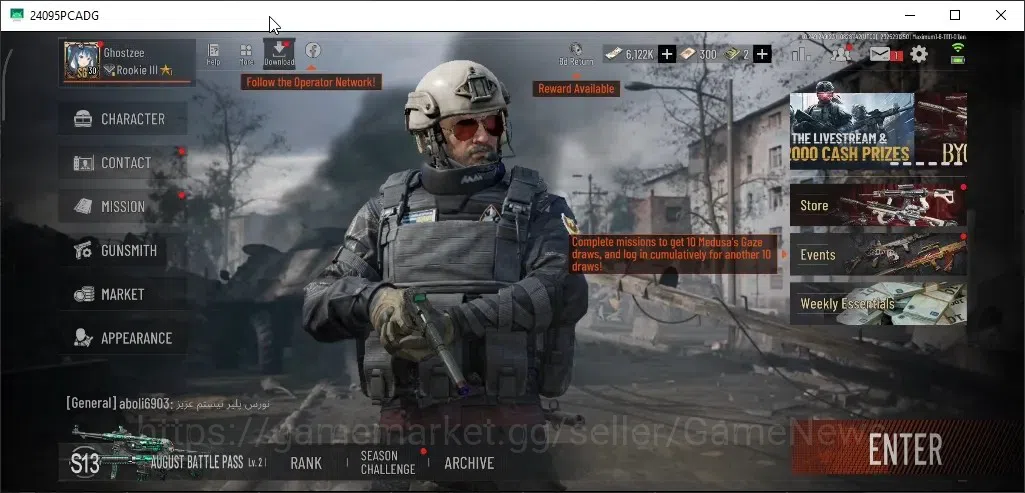Screen dimensions: 1025x493
Task: Open the CHARACTER menu
Action: point(123,119)
